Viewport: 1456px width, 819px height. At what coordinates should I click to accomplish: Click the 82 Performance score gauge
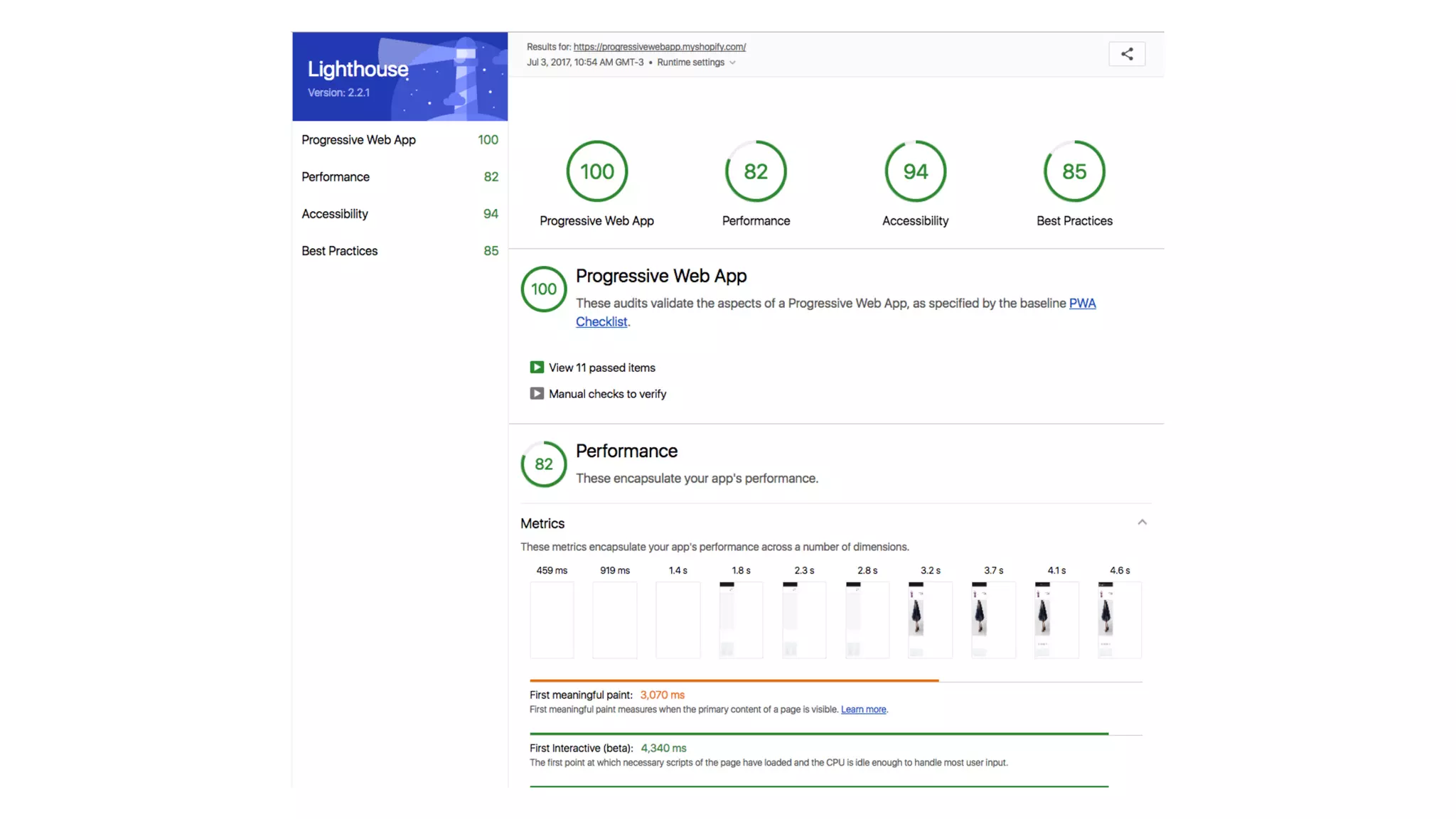point(756,171)
